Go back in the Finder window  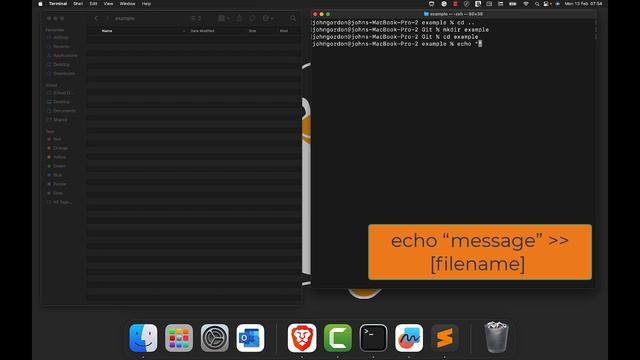pyautogui.click(x=96, y=18)
